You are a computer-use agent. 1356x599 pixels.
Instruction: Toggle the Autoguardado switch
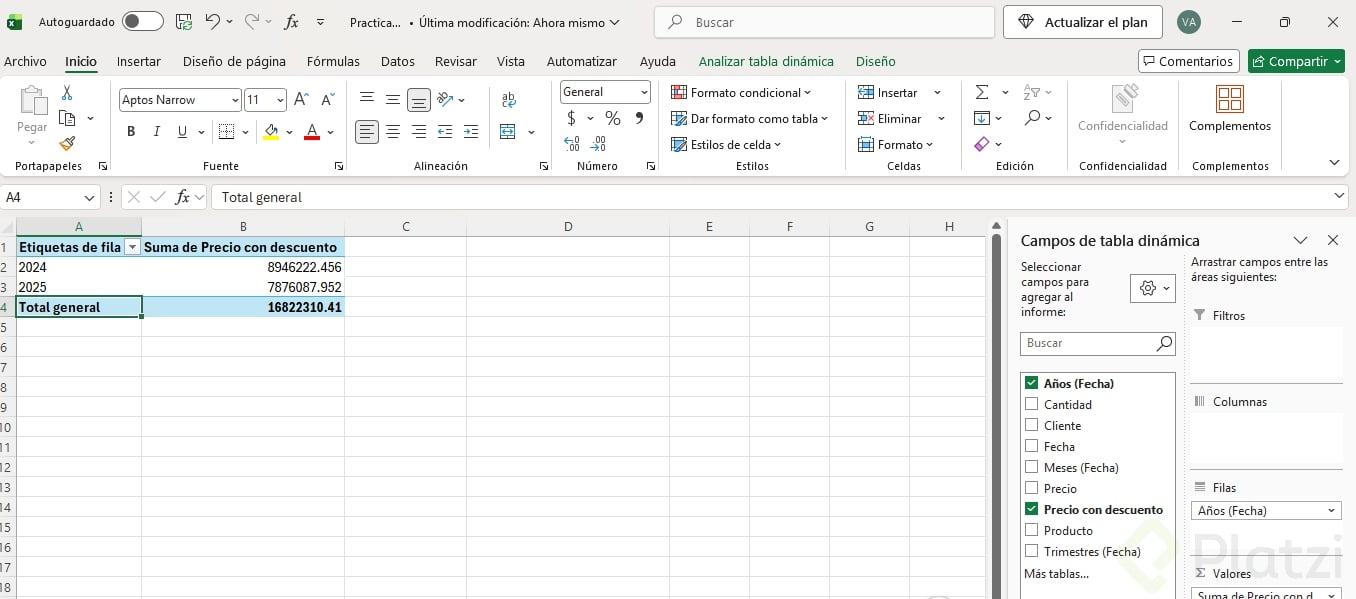point(143,21)
